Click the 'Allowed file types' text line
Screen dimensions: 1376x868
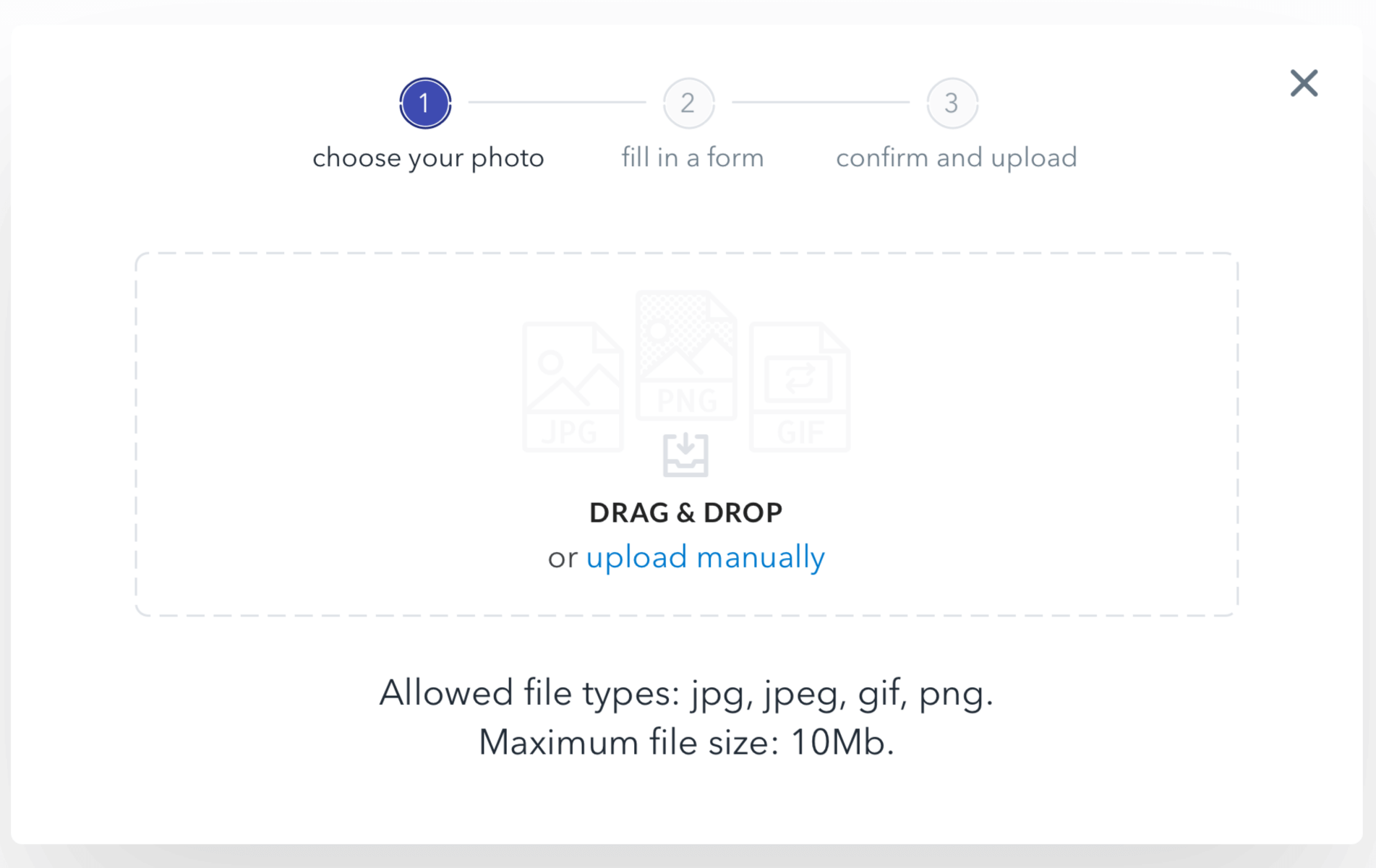[x=686, y=693]
